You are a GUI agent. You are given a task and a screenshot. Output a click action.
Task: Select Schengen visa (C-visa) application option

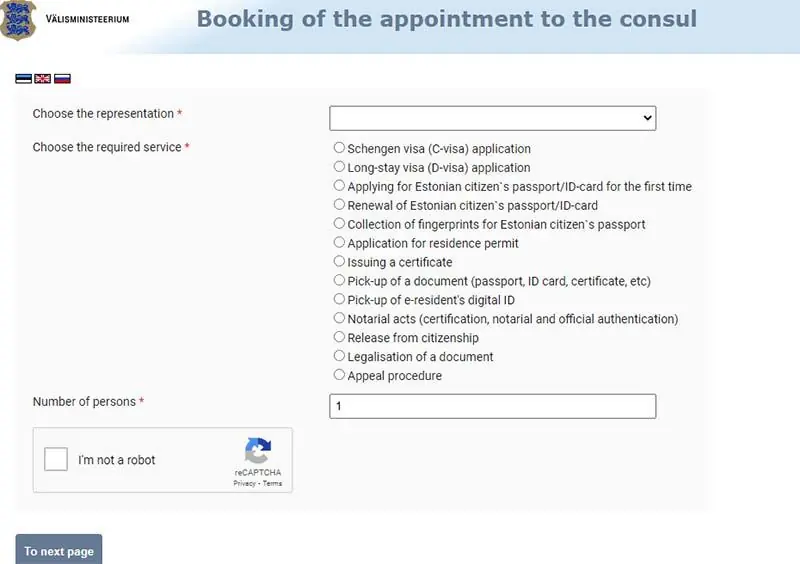[339, 148]
